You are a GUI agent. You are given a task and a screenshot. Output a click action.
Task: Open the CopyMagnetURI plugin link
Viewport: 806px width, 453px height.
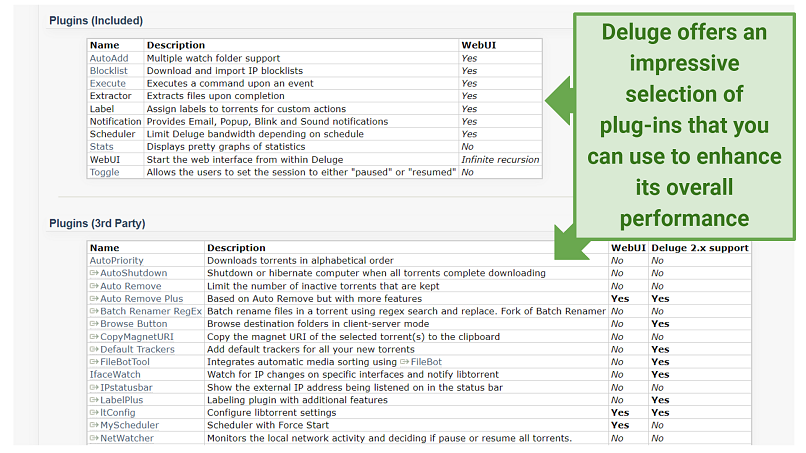pos(137,337)
